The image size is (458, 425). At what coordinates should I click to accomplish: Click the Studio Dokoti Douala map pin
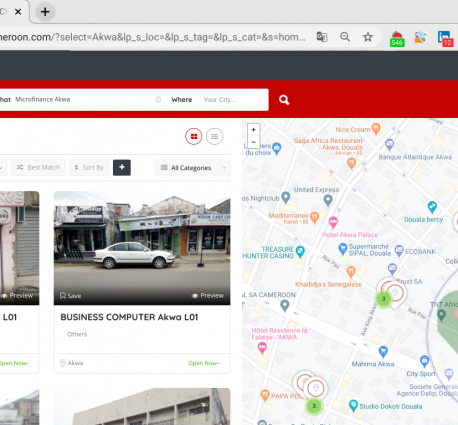click(353, 405)
